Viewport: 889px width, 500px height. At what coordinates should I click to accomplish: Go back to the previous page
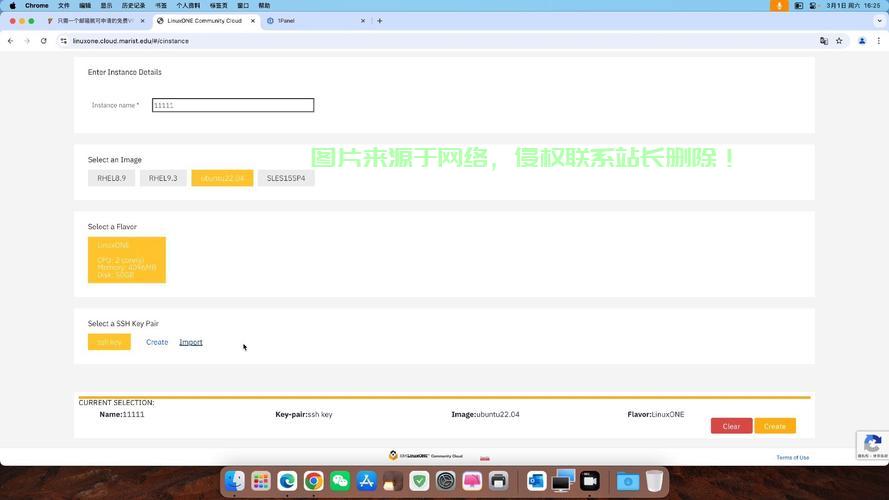coord(10,41)
